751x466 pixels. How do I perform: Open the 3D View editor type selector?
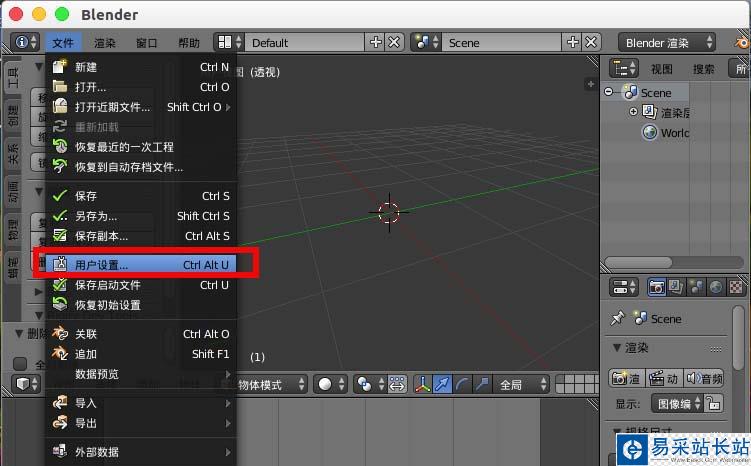[x=26, y=384]
